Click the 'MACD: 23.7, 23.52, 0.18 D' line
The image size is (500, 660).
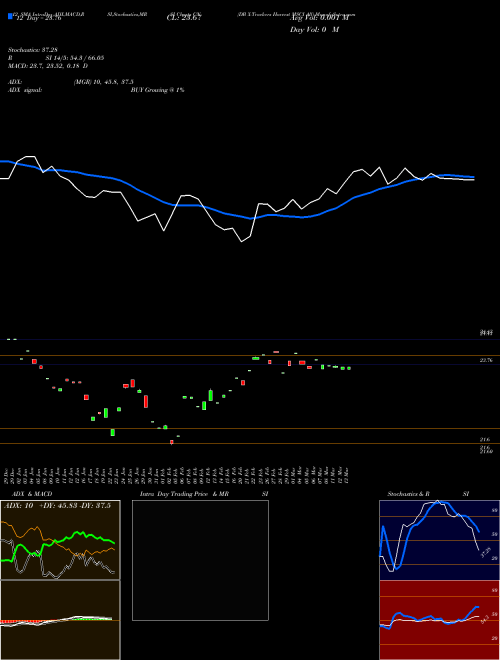(x=48, y=66)
